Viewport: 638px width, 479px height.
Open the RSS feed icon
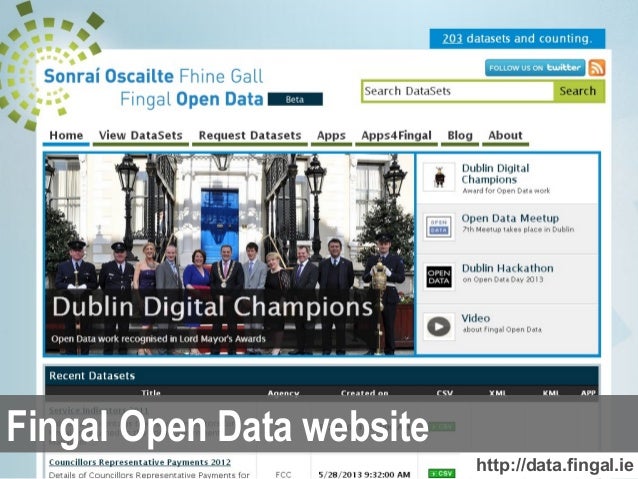click(597, 68)
